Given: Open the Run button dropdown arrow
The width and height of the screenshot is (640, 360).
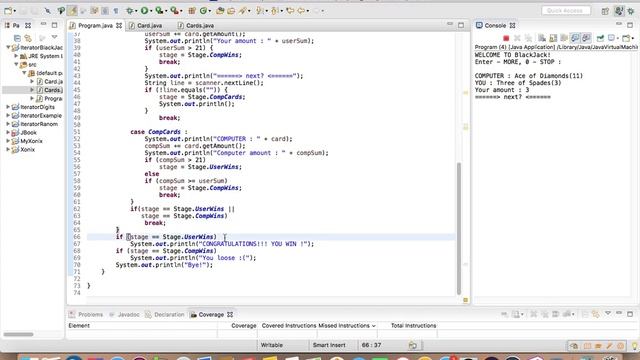Looking at the screenshot, I should (151, 11).
